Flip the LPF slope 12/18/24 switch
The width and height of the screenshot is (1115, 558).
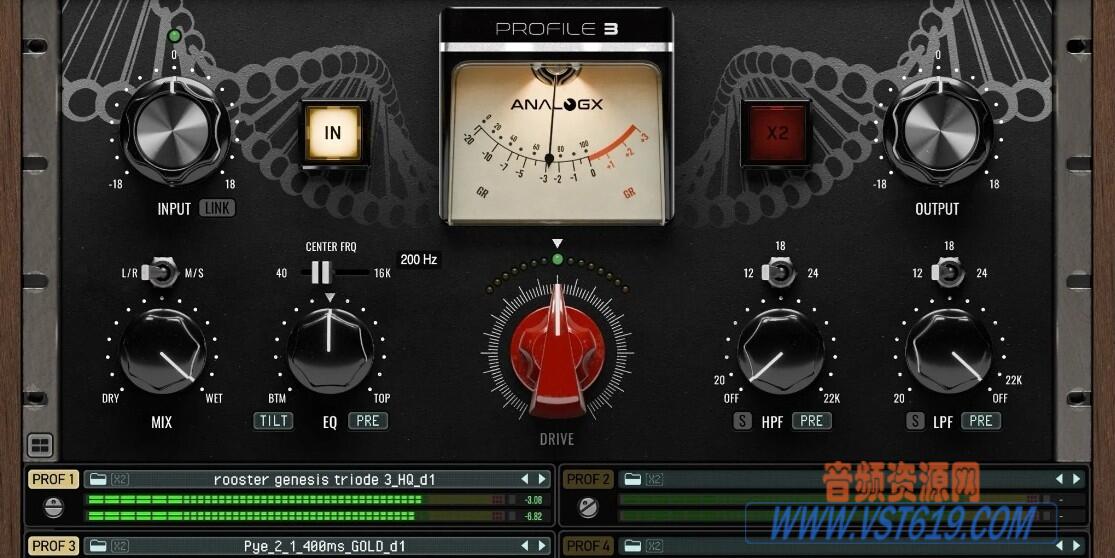coord(949,272)
